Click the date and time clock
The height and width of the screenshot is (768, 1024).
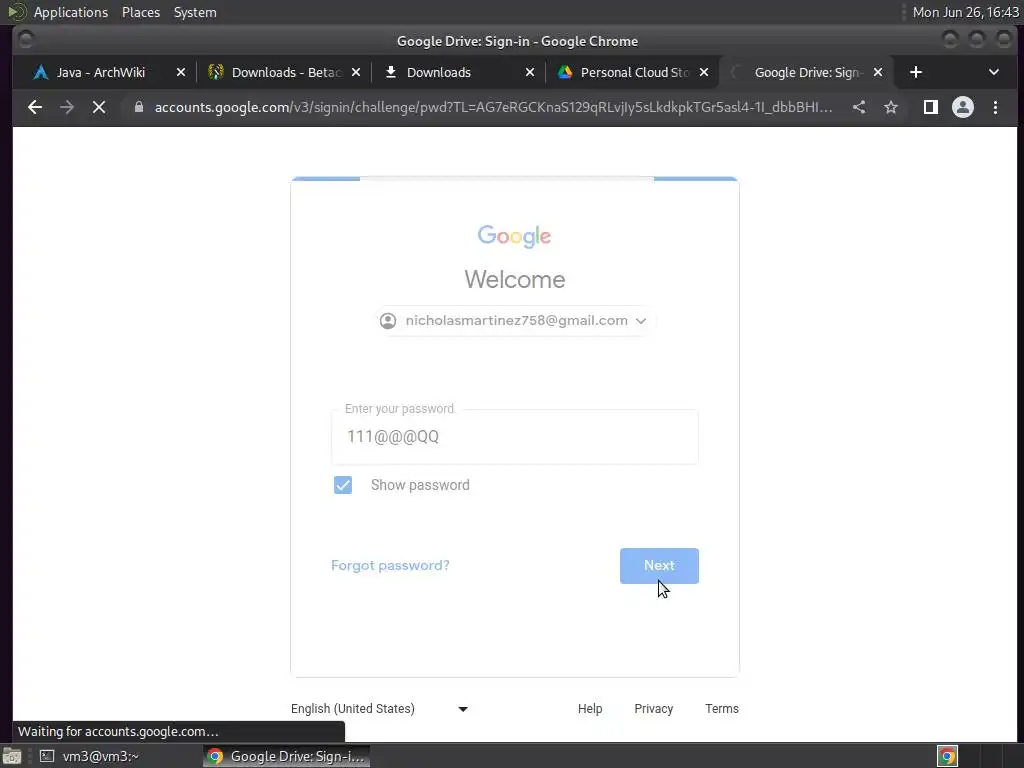[x=965, y=12]
